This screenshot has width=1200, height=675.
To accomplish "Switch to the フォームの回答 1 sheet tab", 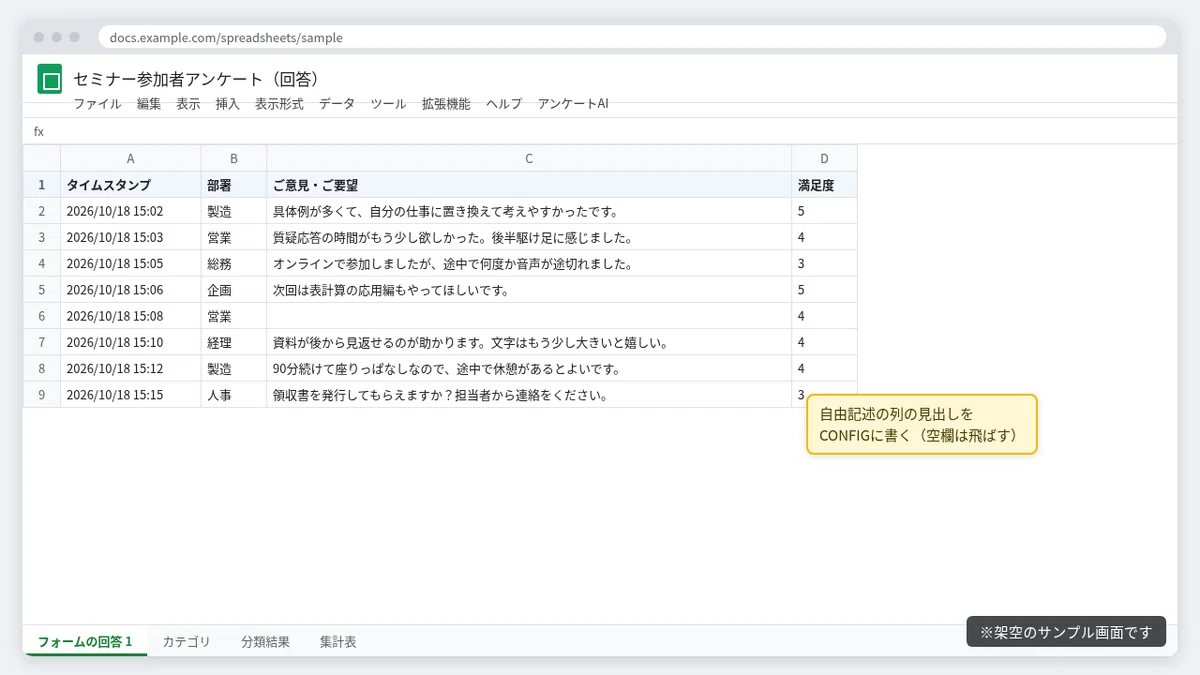I will 85,641.
